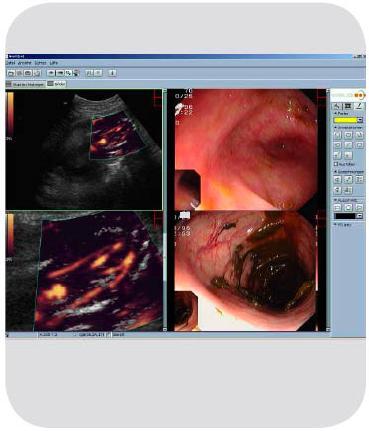The image size is (369, 431).
Task: Click the info "i" toolbar button
Action: 112,73
